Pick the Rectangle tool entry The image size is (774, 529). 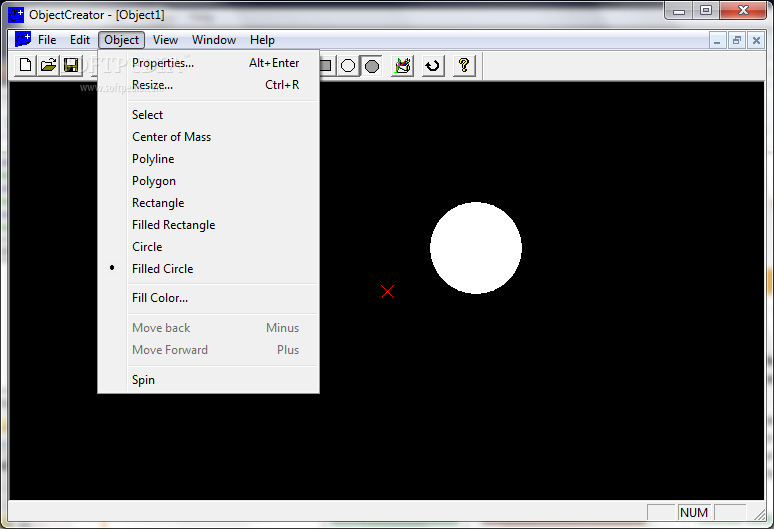click(x=208, y=203)
